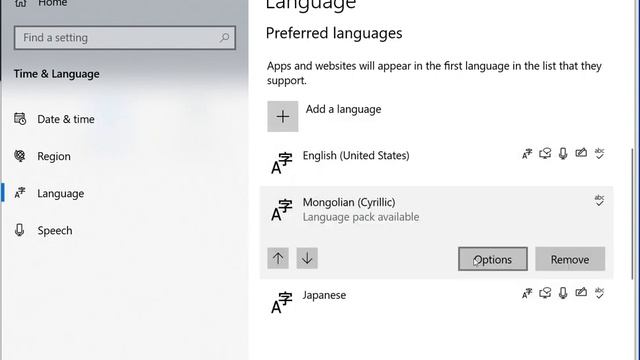This screenshot has width=640, height=360.
Task: Click English speech recognition microphone icon
Action: 563,154
